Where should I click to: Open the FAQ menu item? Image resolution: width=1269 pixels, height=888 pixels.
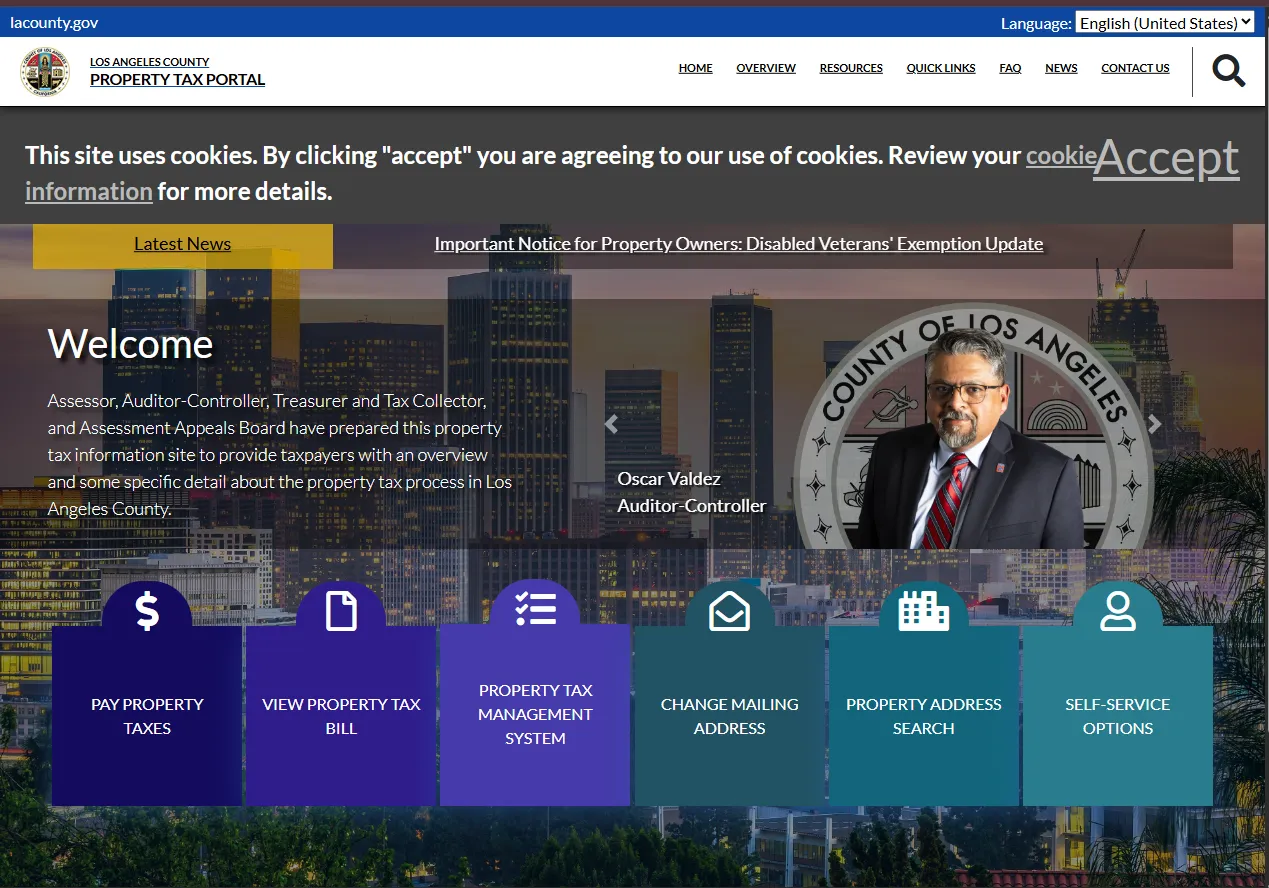1010,68
